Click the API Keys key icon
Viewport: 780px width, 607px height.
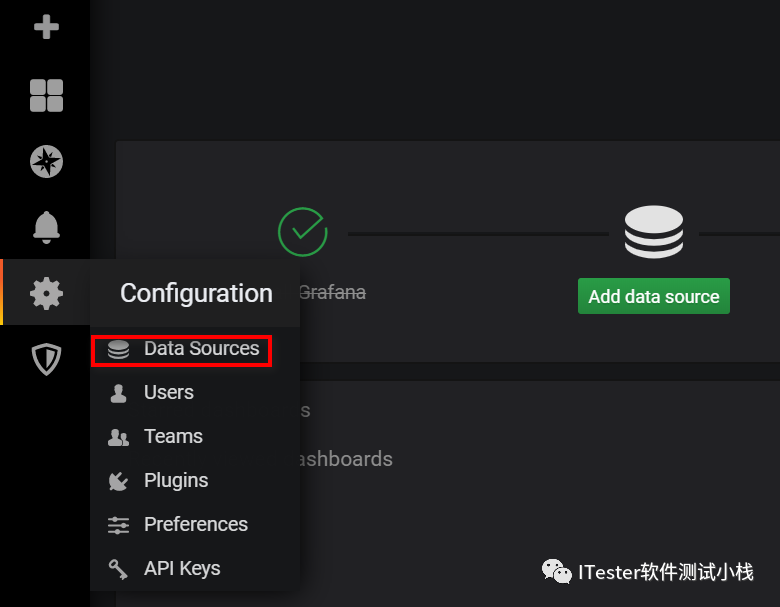(119, 569)
